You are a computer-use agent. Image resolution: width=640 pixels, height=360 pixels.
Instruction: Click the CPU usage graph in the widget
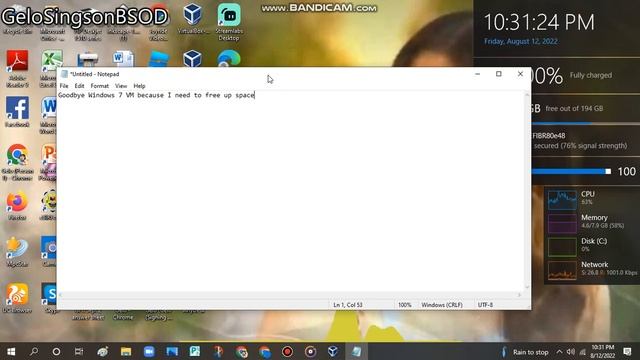tap(562, 200)
